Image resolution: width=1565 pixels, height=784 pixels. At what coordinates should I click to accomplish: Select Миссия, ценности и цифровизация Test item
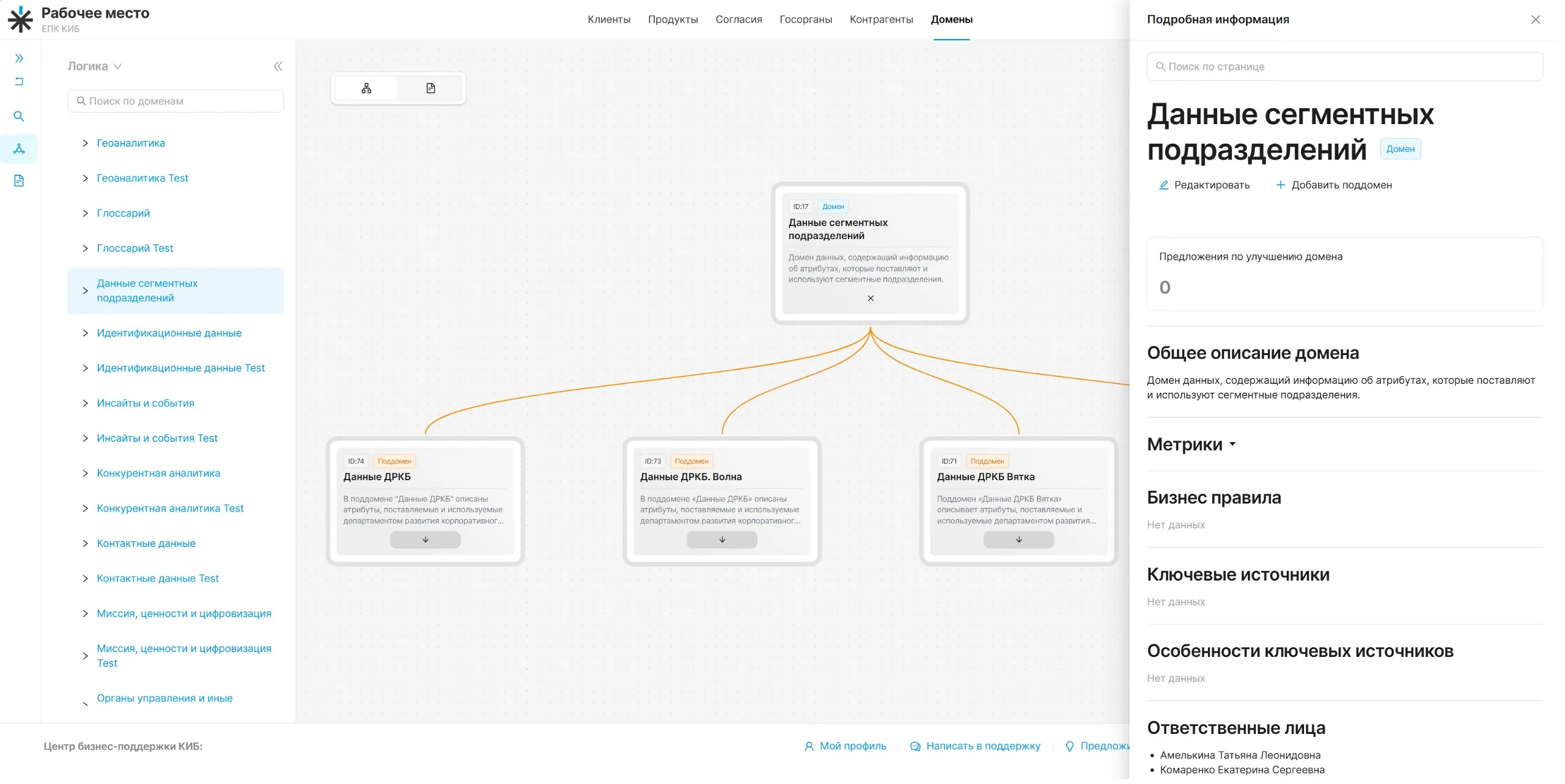pyautogui.click(x=184, y=656)
